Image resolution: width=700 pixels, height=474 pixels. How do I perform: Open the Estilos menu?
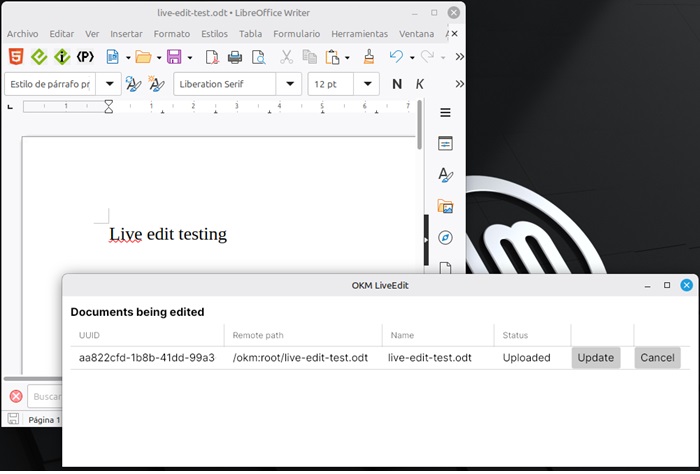coord(214,34)
